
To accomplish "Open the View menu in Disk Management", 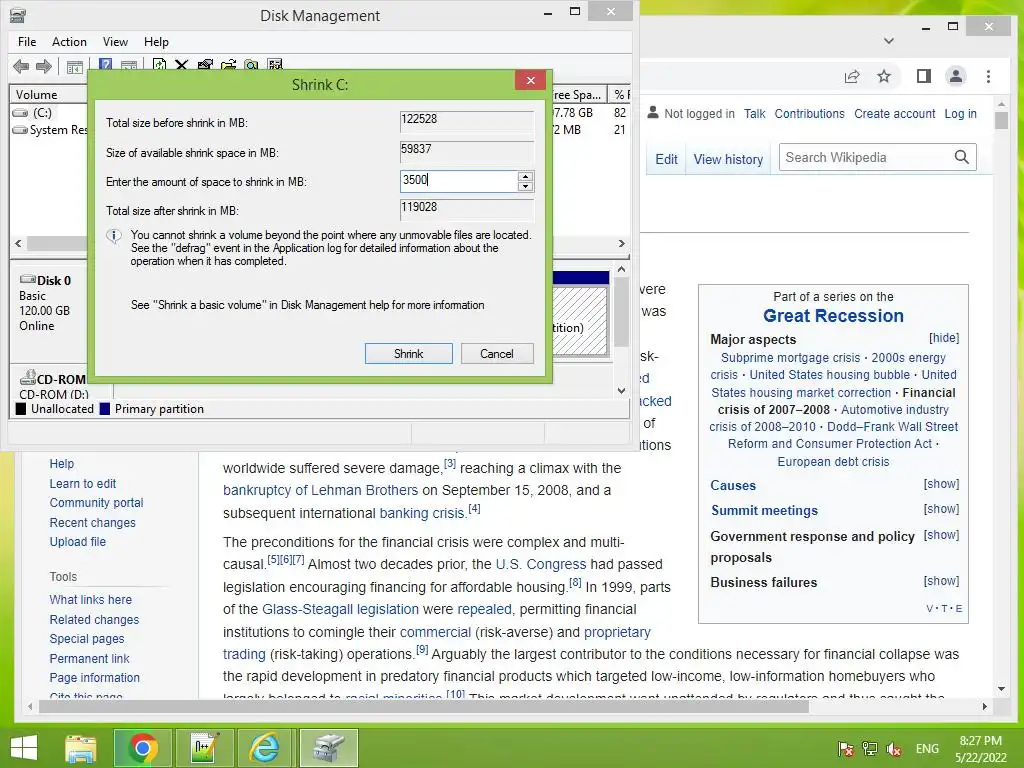I will pos(115,42).
